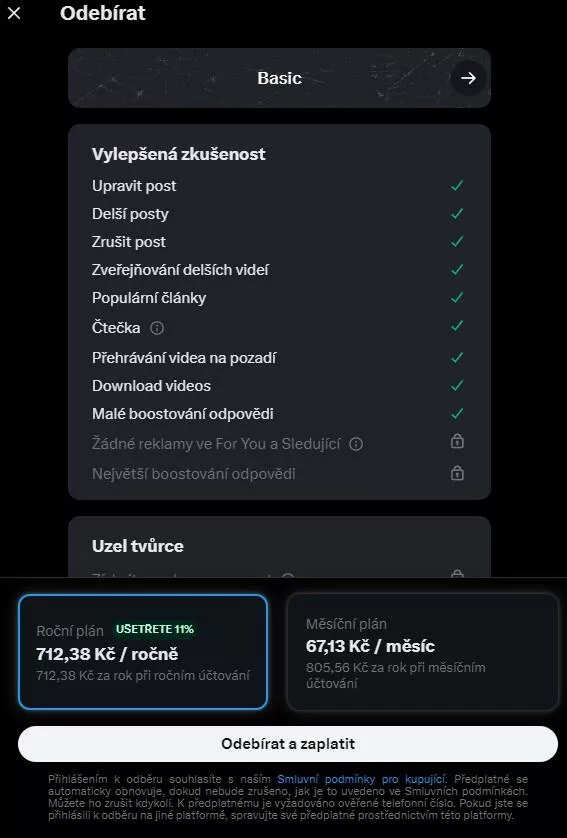The width and height of the screenshot is (567, 838).
Task: Click checkmark next to Download videos
Action: pos(457,385)
